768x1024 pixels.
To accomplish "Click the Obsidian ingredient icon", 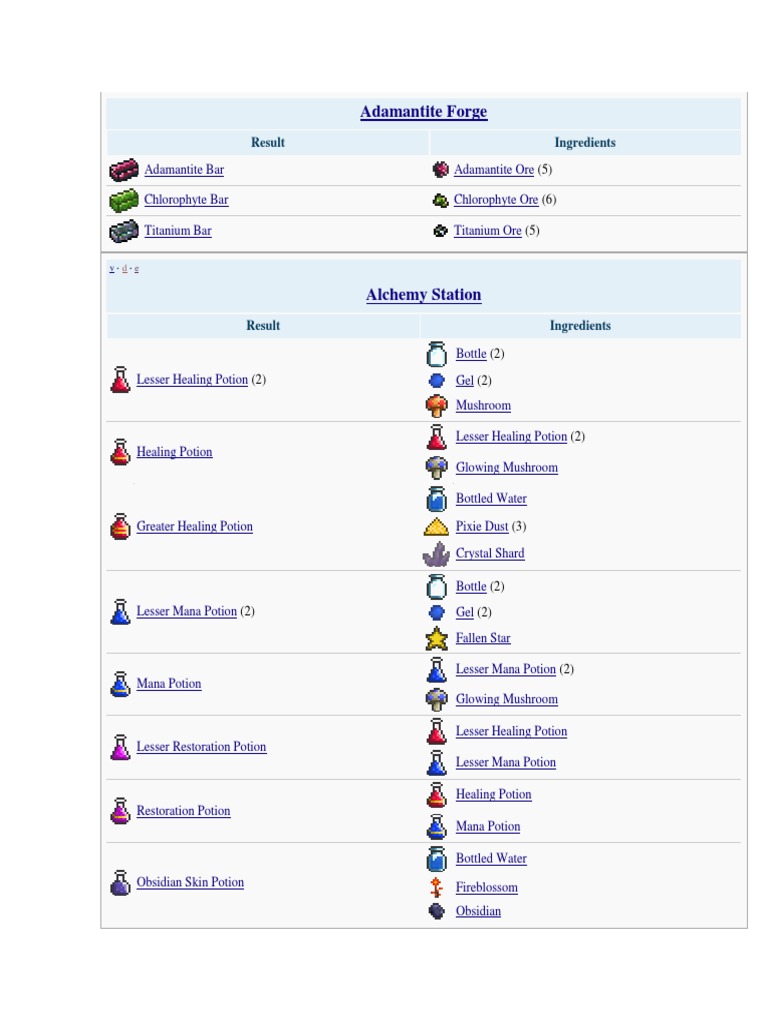I will [436, 911].
